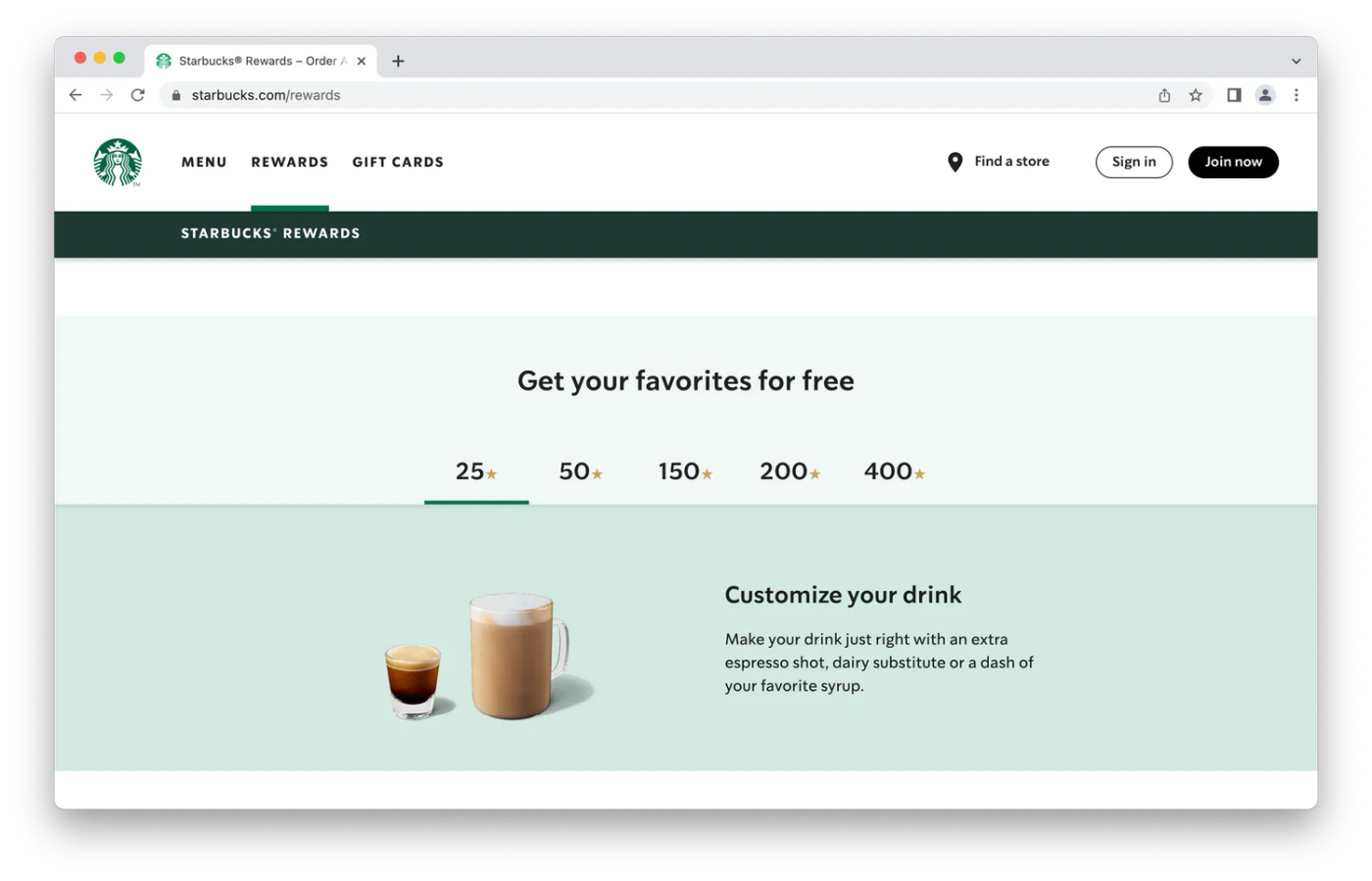Click the Starbucks siren logo
Image resolution: width=1372 pixels, height=881 pixels.
point(117,162)
